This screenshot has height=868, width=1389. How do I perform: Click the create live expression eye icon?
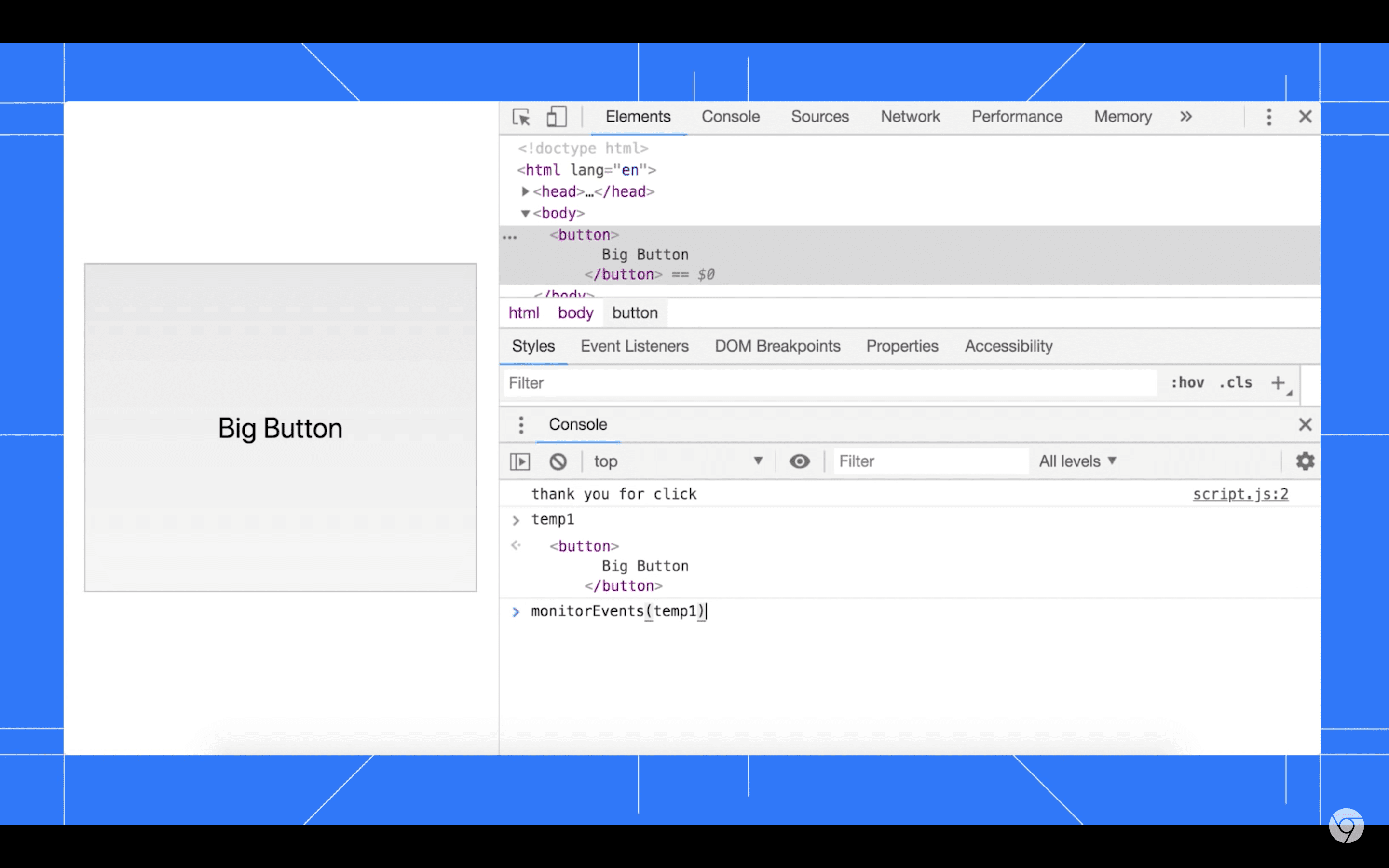click(799, 461)
